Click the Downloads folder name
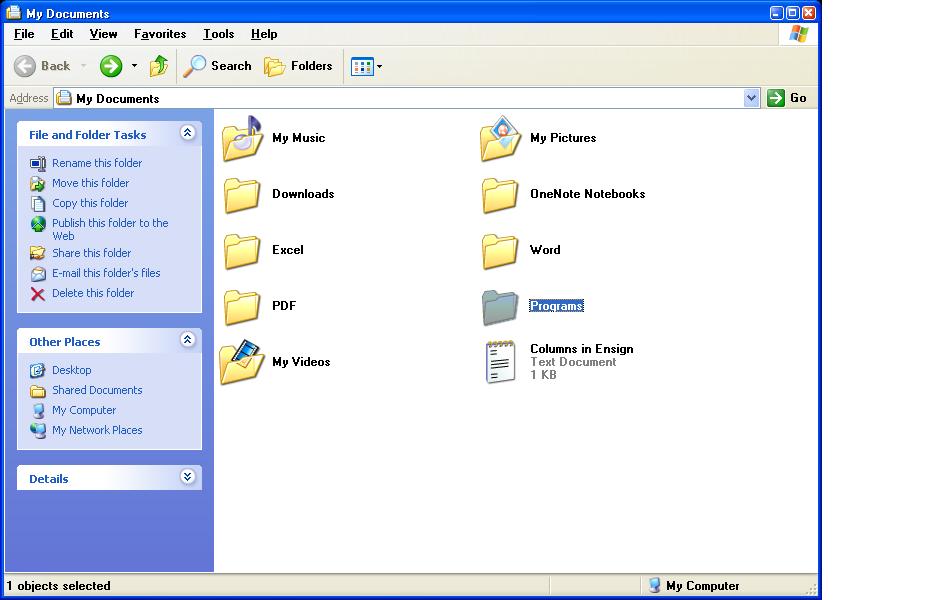Screen dimensions: 944x600 [x=303, y=194]
